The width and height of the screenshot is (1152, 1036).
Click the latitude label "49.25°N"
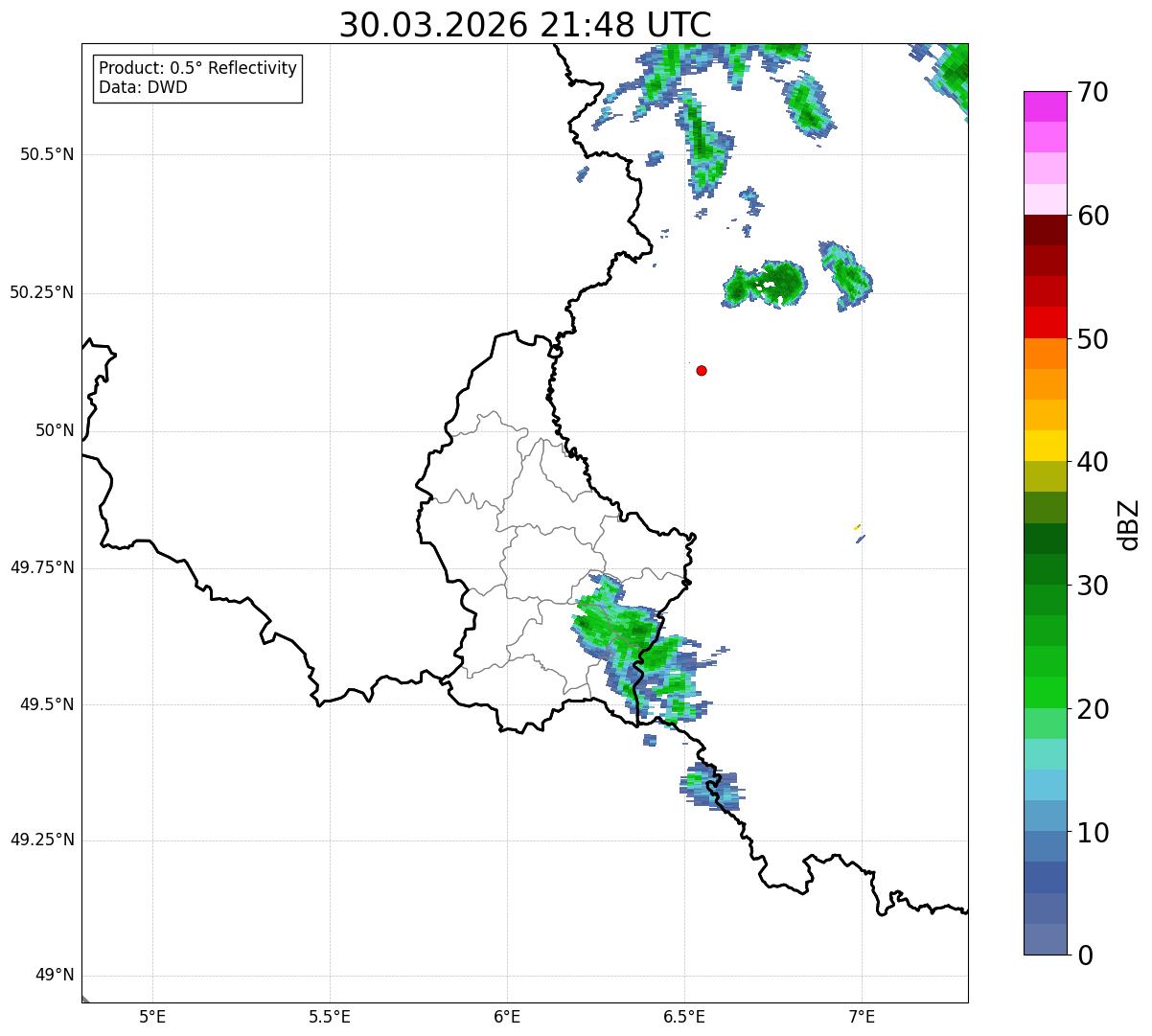point(42,840)
